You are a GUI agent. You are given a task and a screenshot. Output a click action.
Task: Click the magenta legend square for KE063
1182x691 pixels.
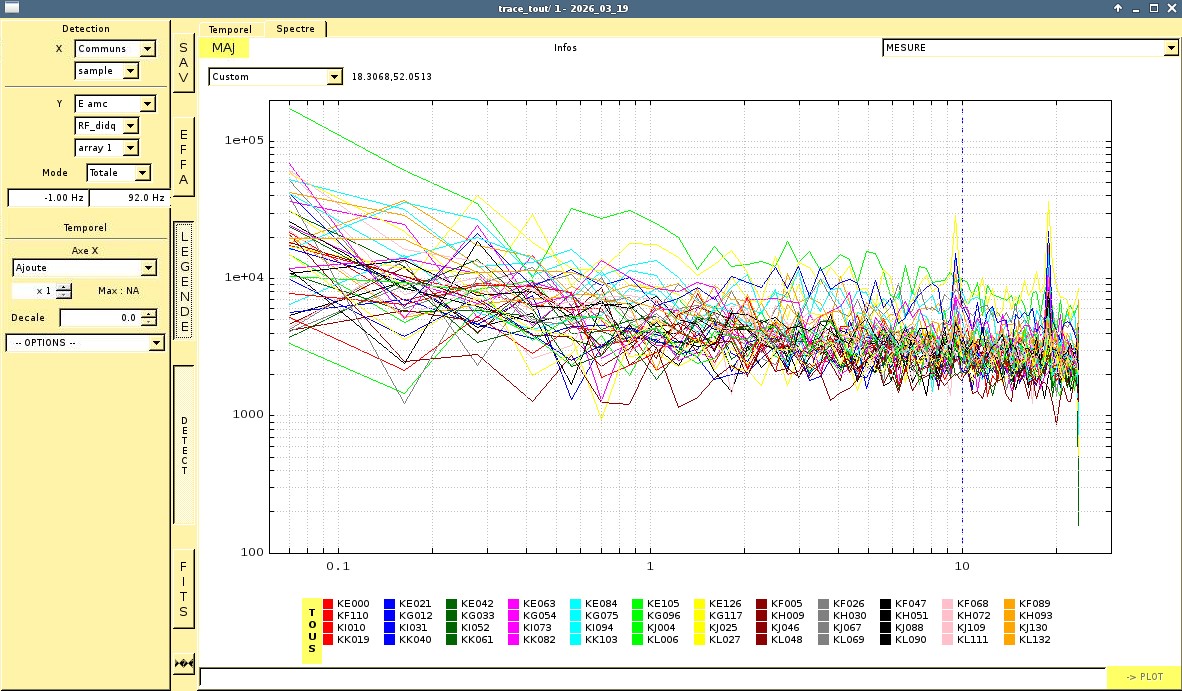514,604
